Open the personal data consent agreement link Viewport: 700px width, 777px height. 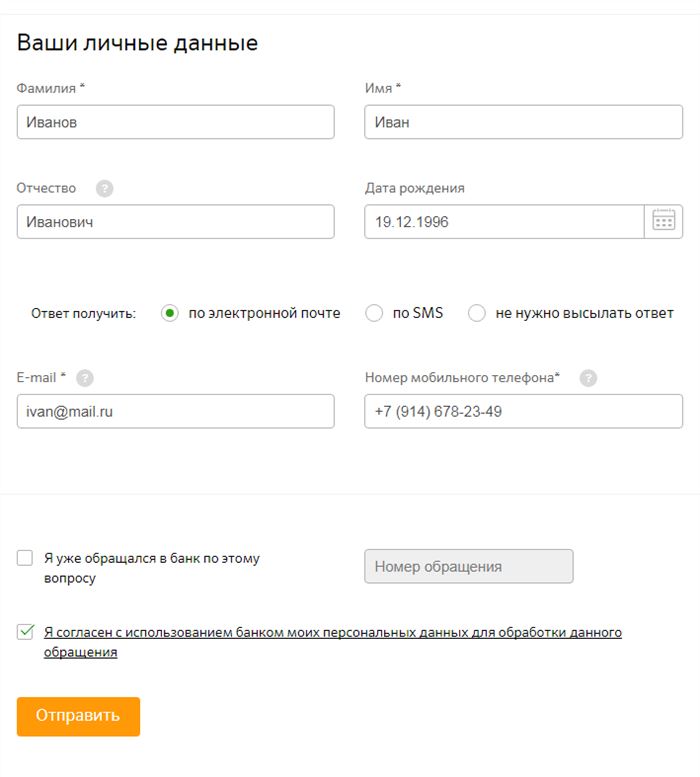click(332, 642)
